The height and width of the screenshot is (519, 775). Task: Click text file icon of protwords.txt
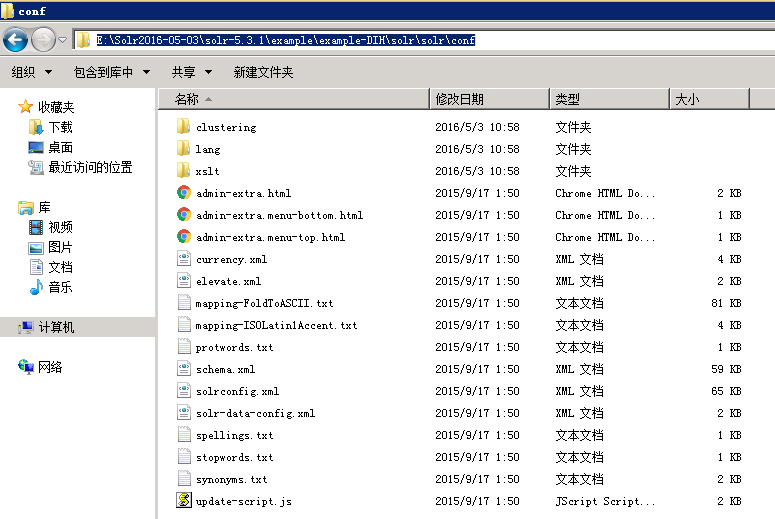pyautogui.click(x=184, y=346)
